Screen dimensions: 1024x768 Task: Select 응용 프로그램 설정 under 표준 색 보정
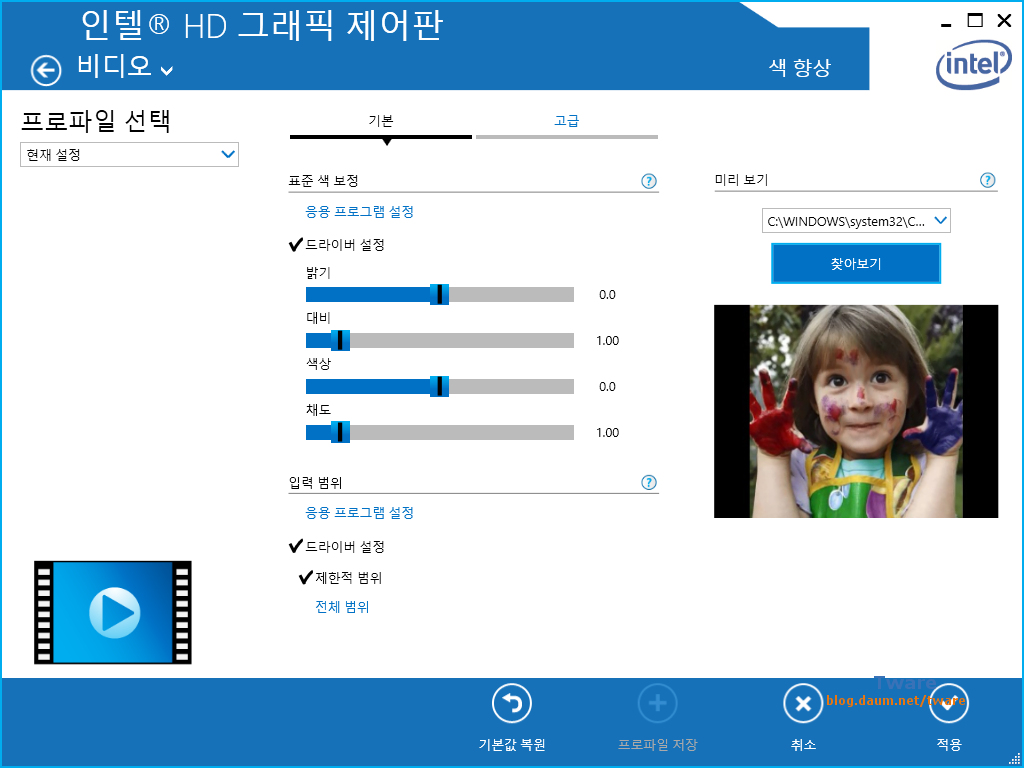pyautogui.click(x=360, y=212)
